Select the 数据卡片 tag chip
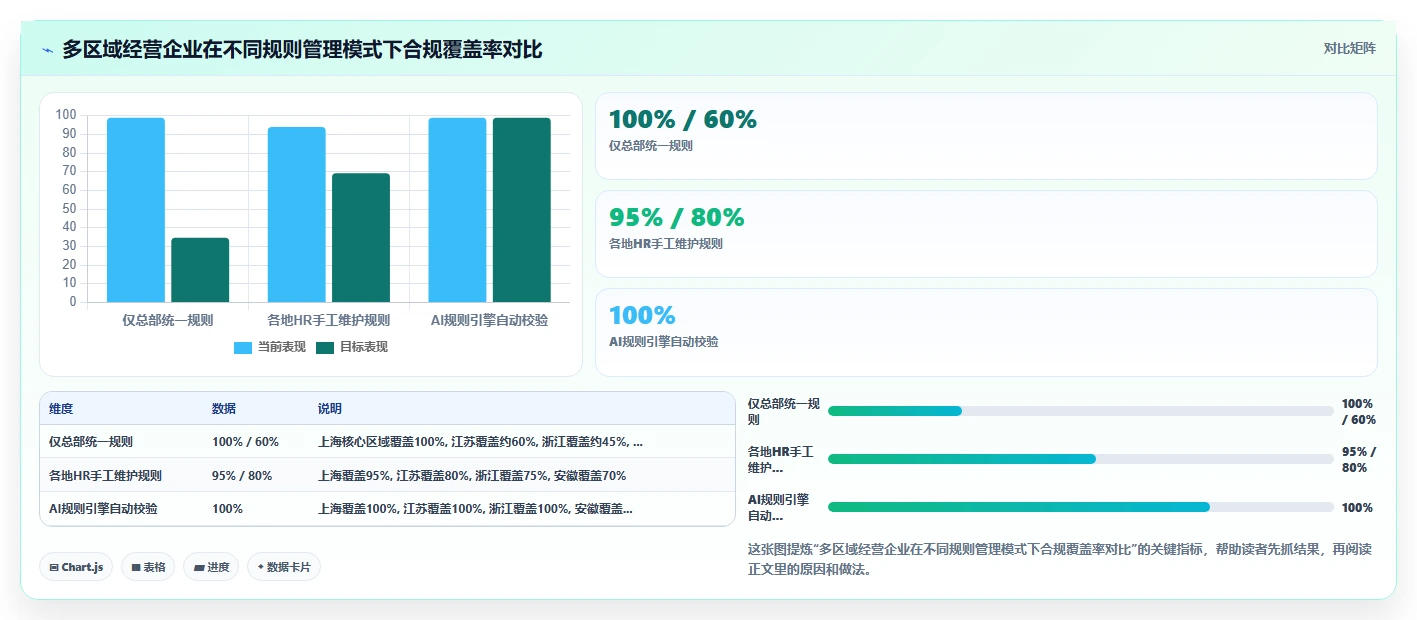1417x620 pixels. tap(284, 567)
